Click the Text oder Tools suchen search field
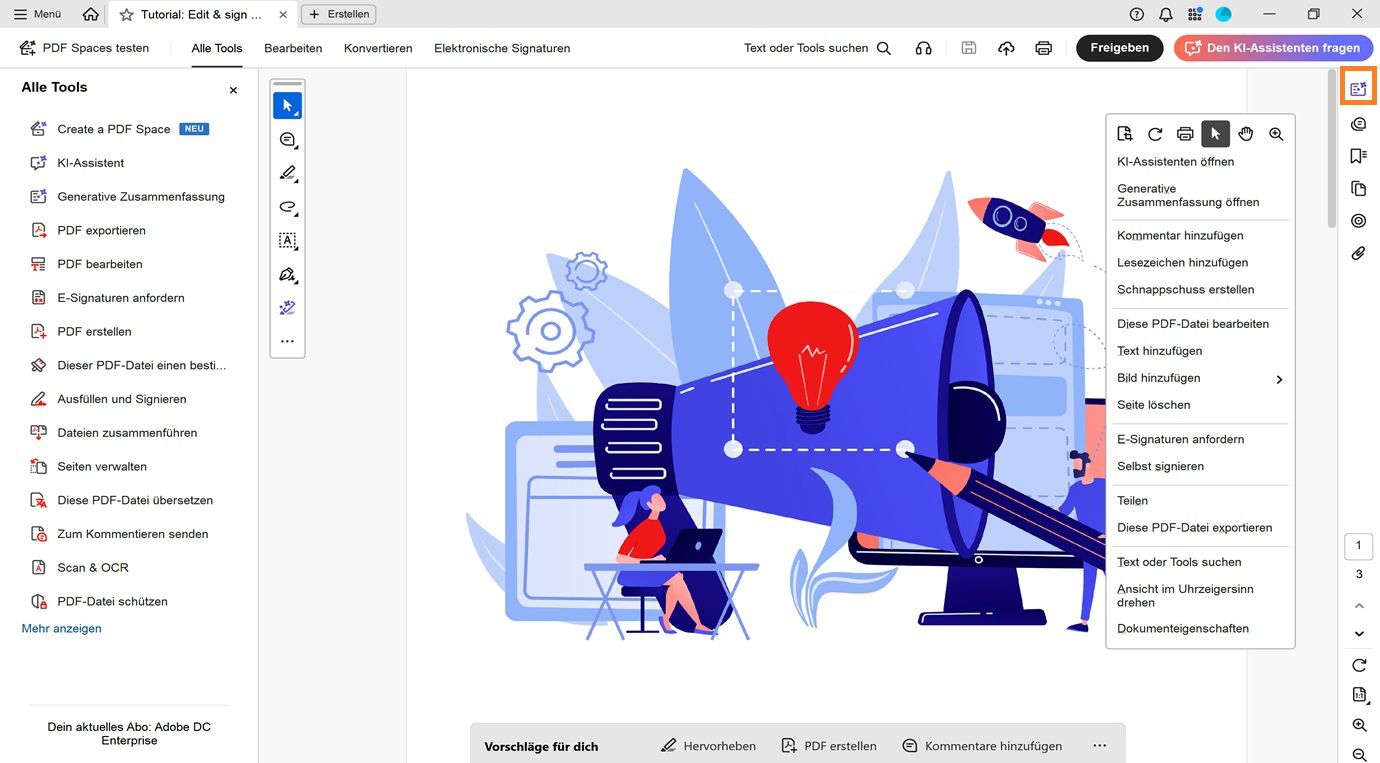The height and width of the screenshot is (763, 1380). coord(818,48)
